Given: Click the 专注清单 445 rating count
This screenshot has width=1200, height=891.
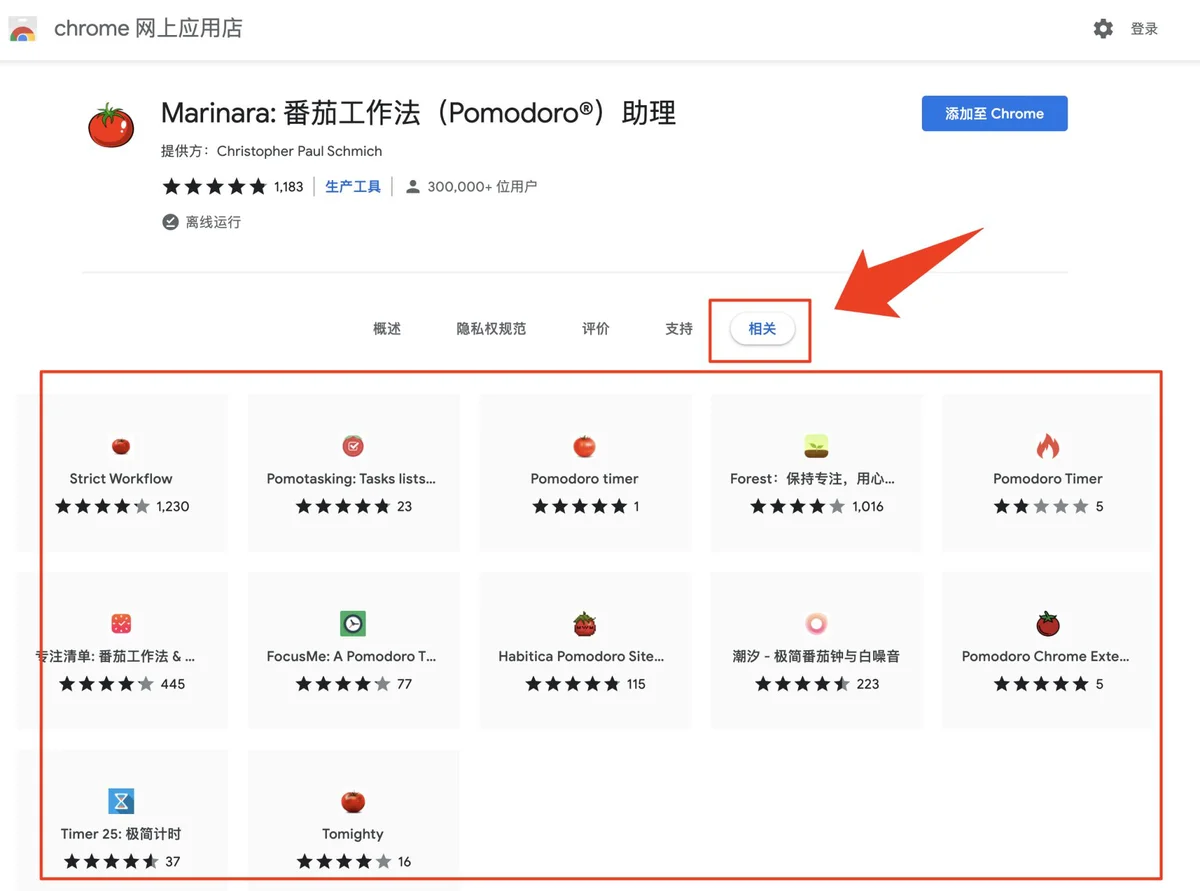Looking at the screenshot, I should [x=173, y=685].
